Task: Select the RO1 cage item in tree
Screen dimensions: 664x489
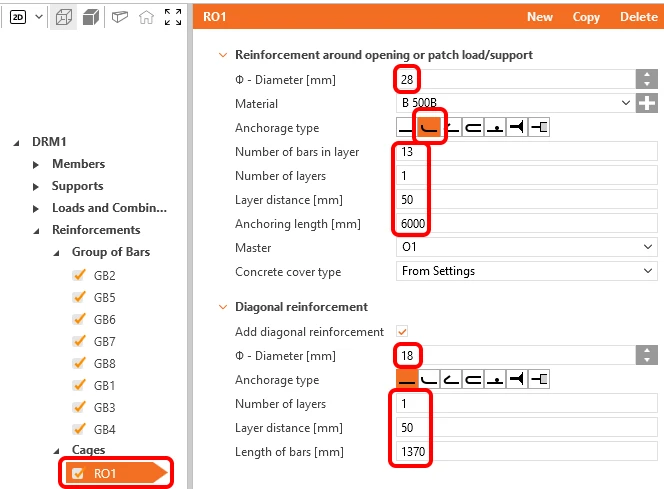Action: (116, 473)
